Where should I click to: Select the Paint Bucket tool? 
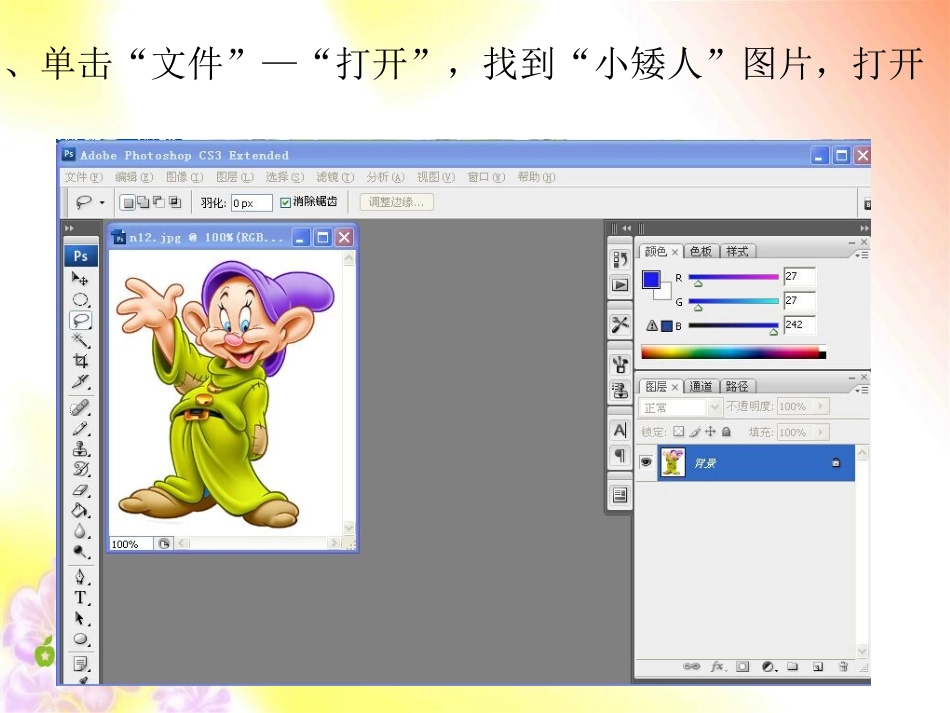[80, 510]
